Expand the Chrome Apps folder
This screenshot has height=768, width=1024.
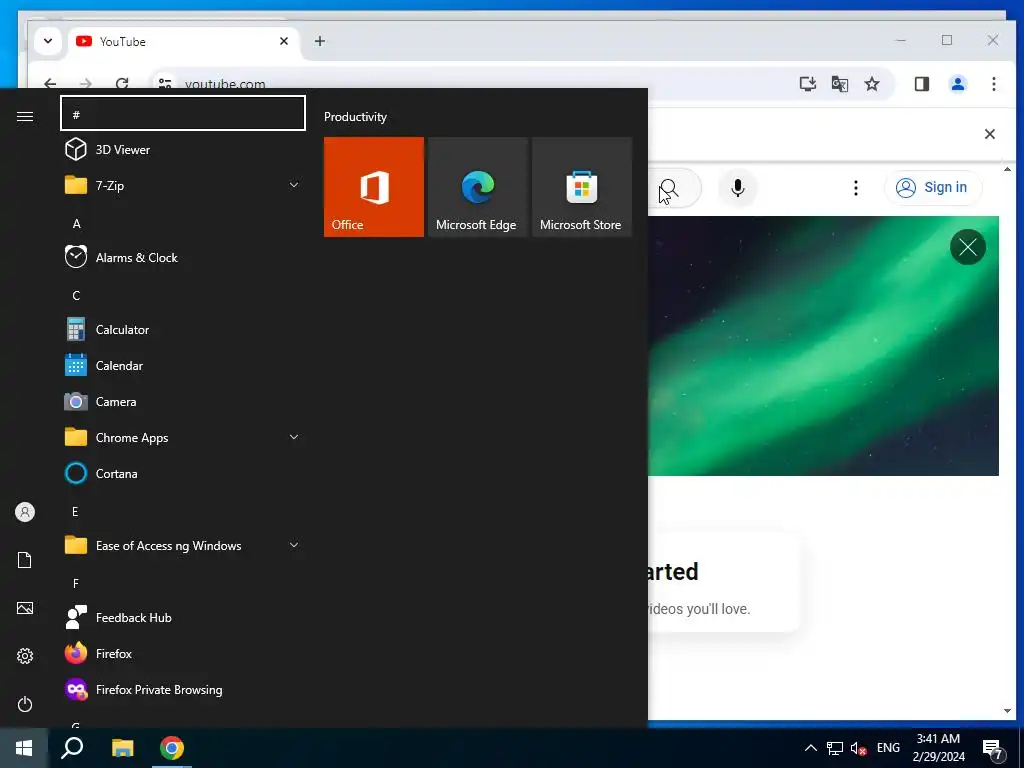[183, 438]
